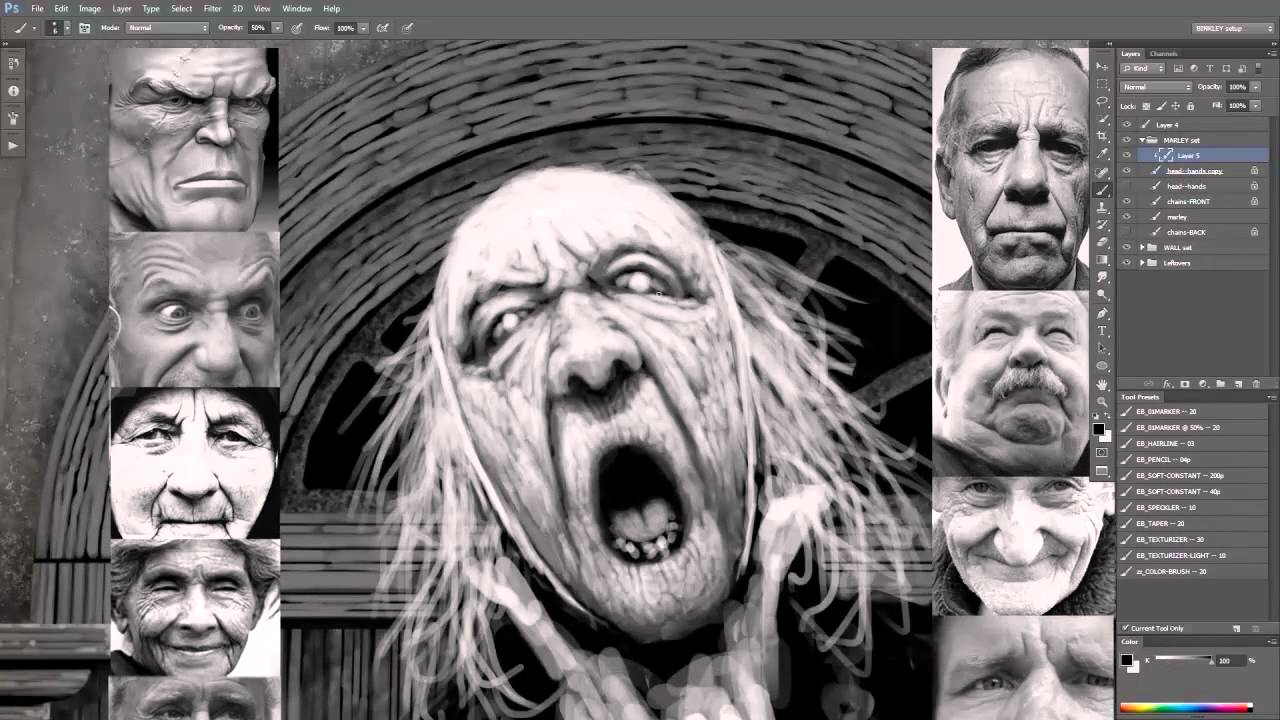
Task: Toggle chains-FRONT layer visibility
Action: (x=1127, y=201)
